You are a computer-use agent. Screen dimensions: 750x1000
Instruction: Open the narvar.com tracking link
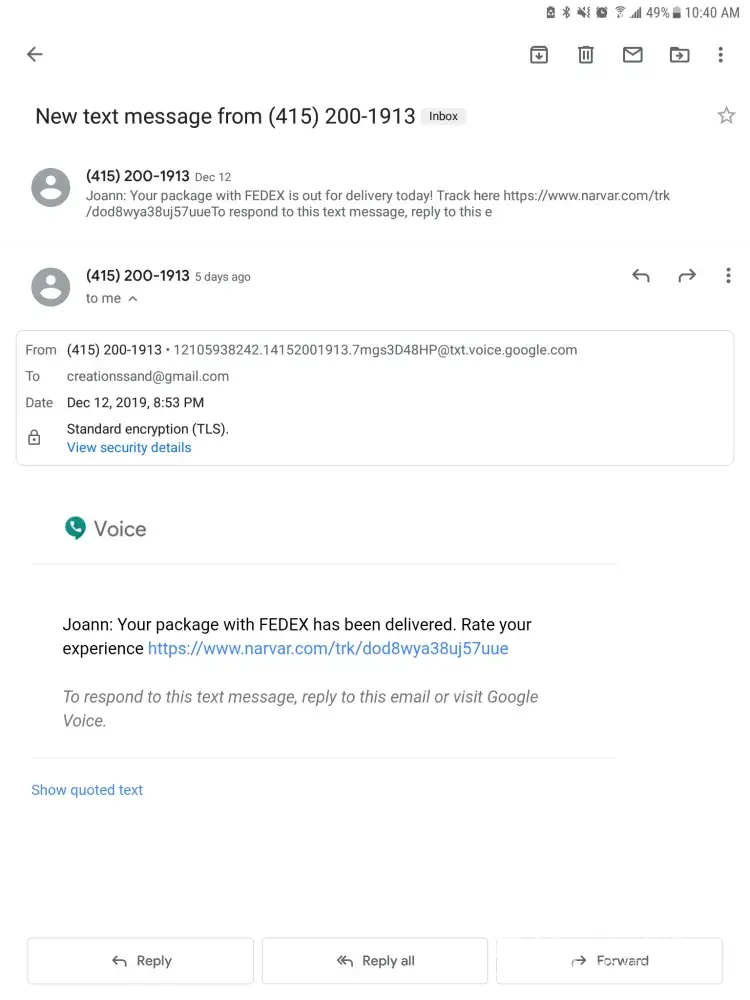[328, 649]
